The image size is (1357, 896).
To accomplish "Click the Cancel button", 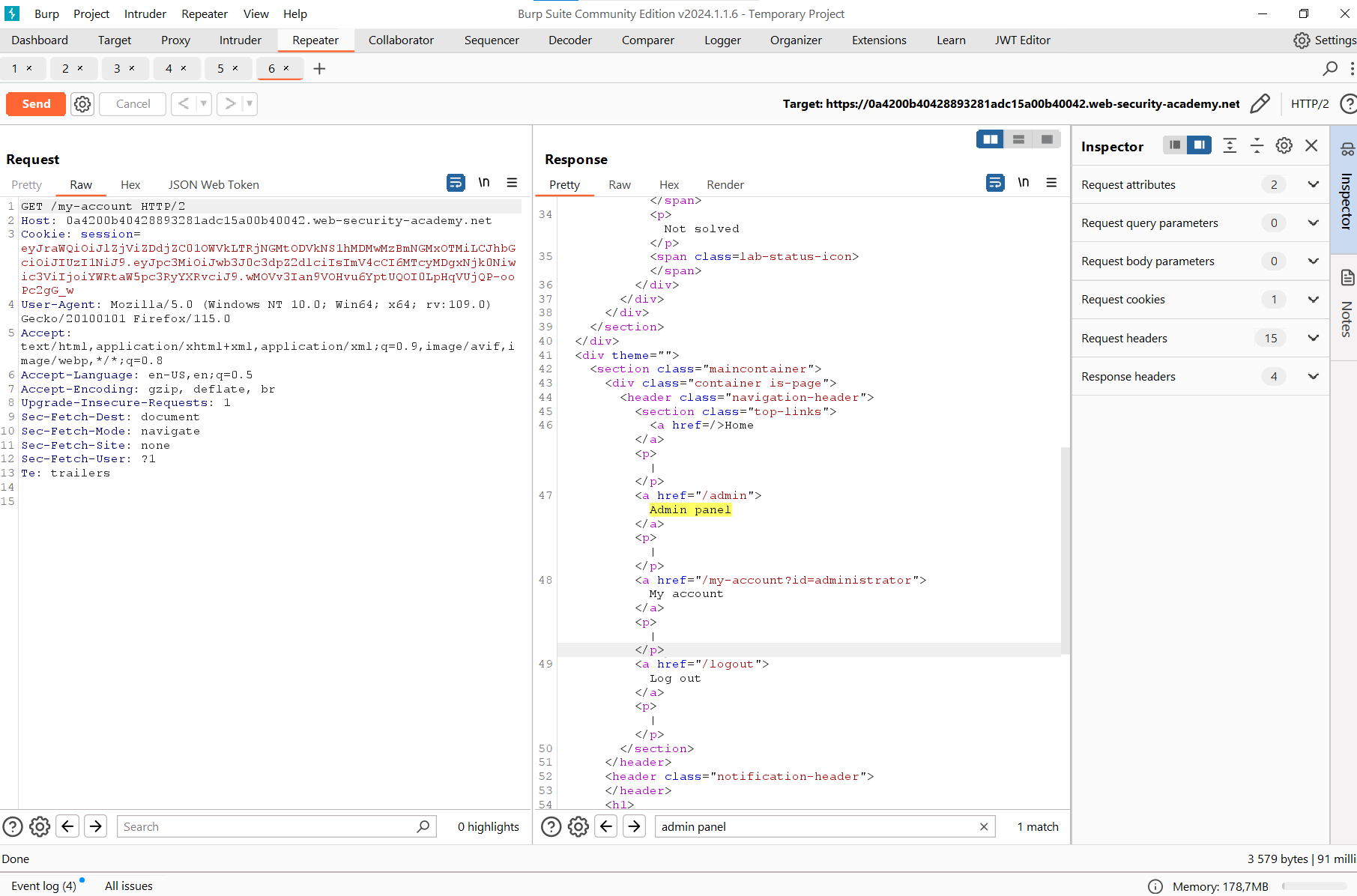I will pyautogui.click(x=133, y=104).
